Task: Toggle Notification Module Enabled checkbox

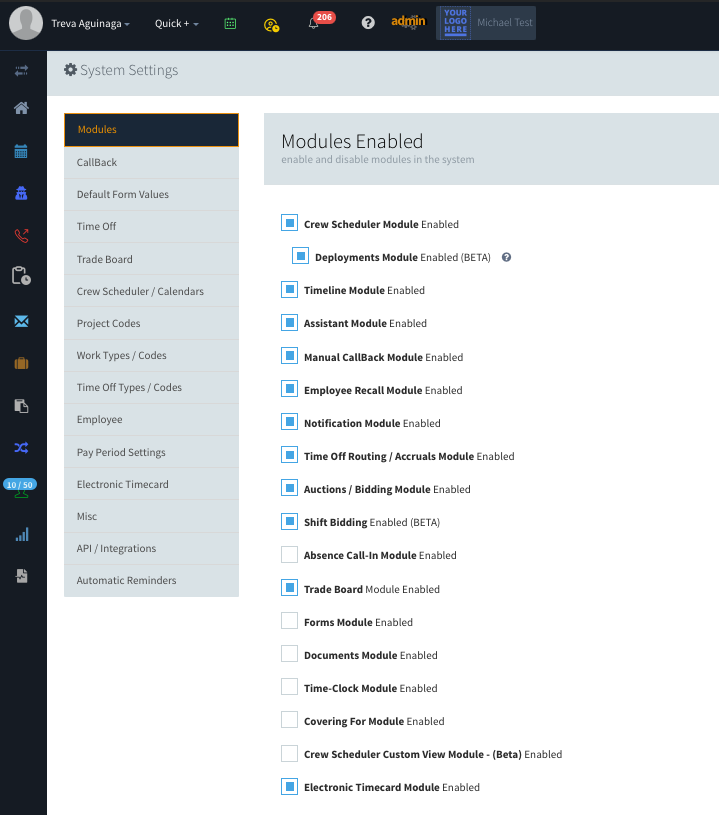Action: click(290, 422)
